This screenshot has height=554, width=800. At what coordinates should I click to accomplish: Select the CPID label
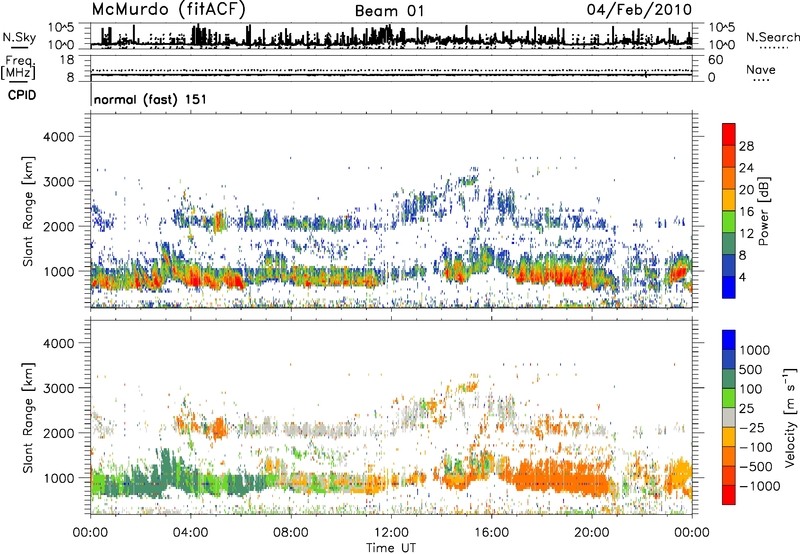point(22,95)
